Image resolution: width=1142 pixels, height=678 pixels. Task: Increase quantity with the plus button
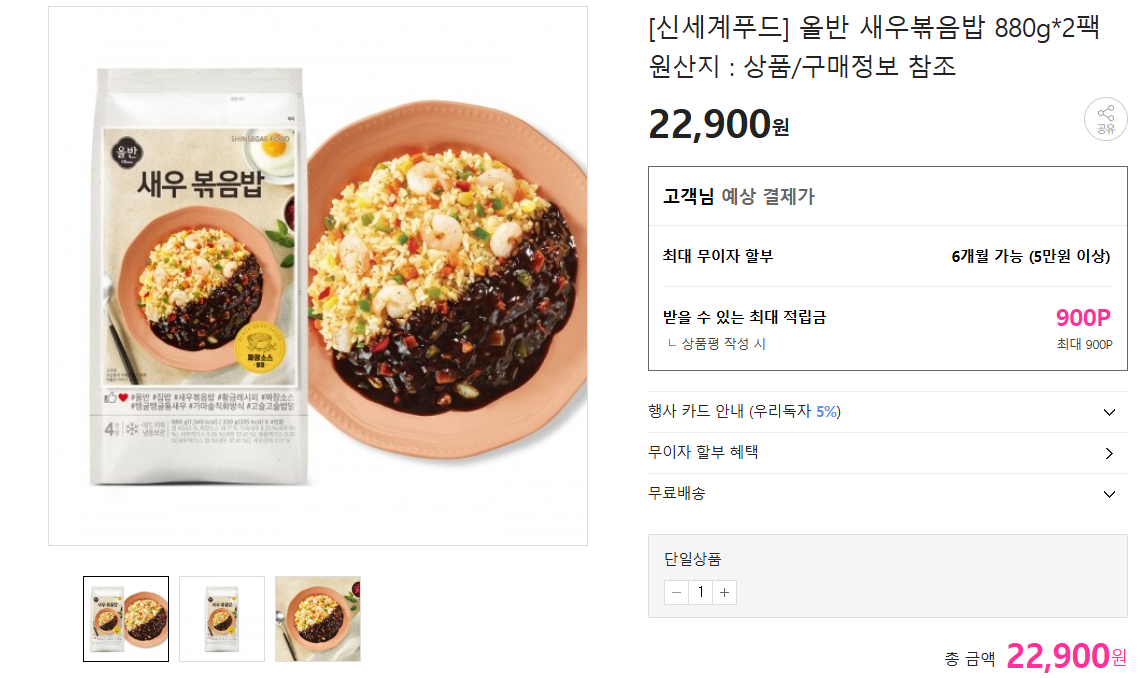click(x=725, y=592)
